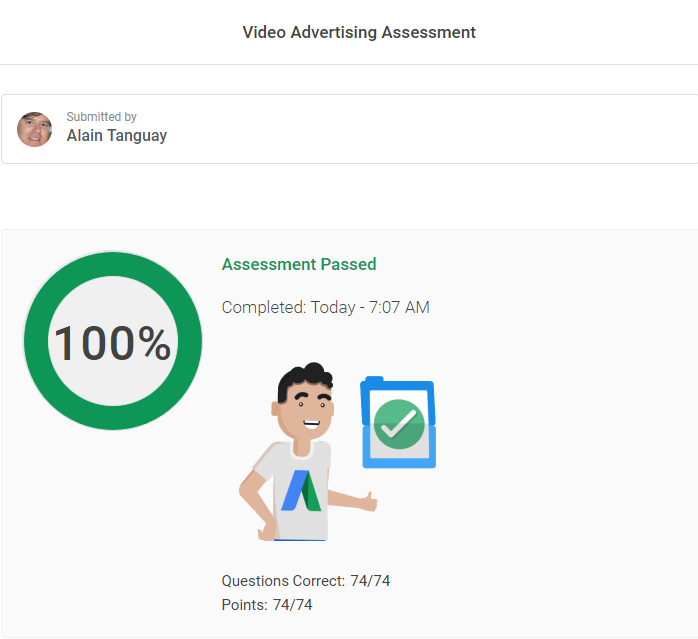This screenshot has height=639, width=698.
Task: Click the green checkmark circle icon
Action: coord(399,424)
